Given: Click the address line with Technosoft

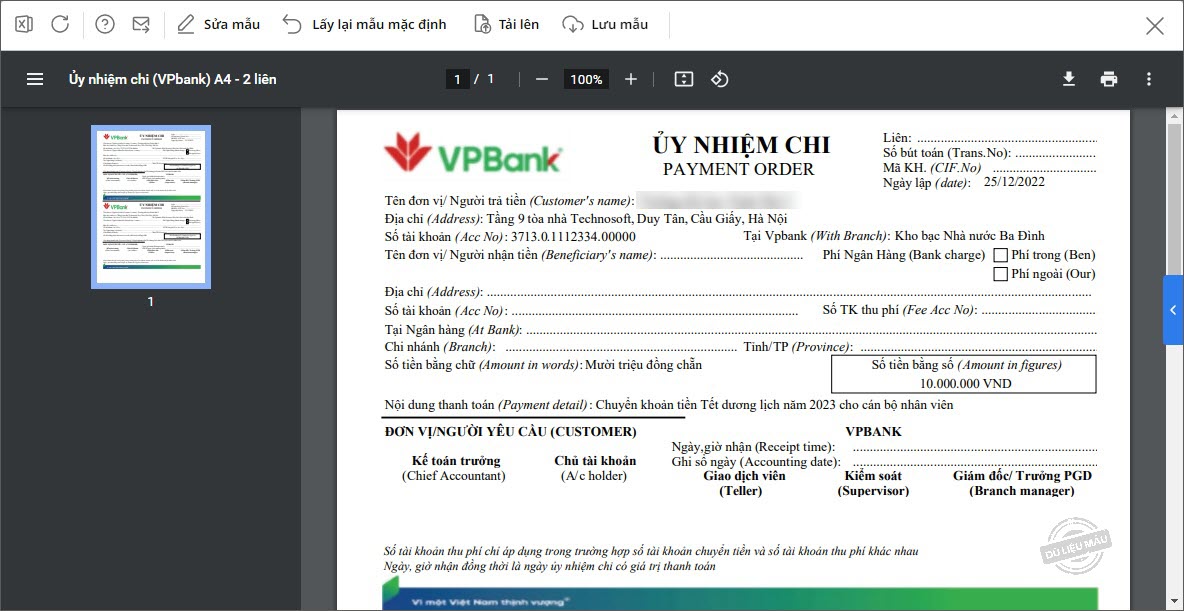Looking at the screenshot, I should pyautogui.click(x=586, y=219).
